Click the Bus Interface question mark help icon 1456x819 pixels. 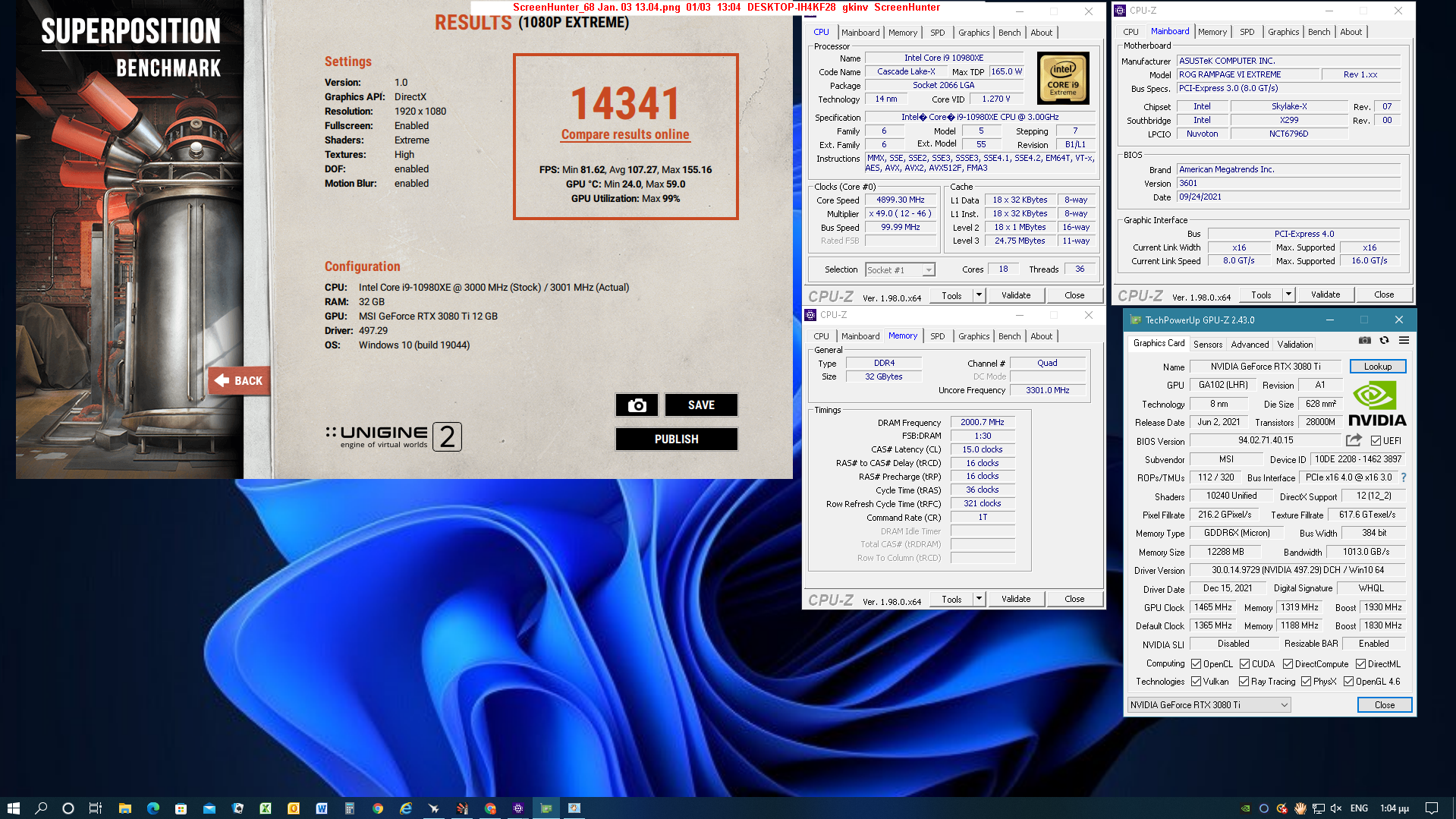coord(1404,477)
